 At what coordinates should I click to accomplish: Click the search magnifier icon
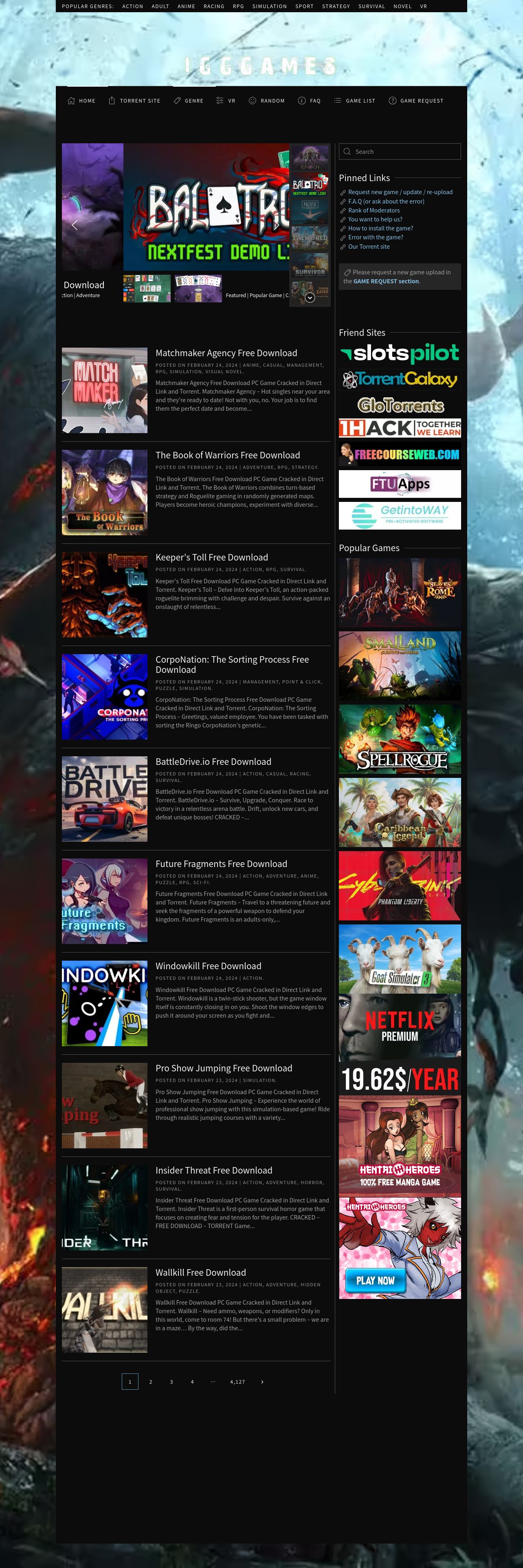(347, 151)
